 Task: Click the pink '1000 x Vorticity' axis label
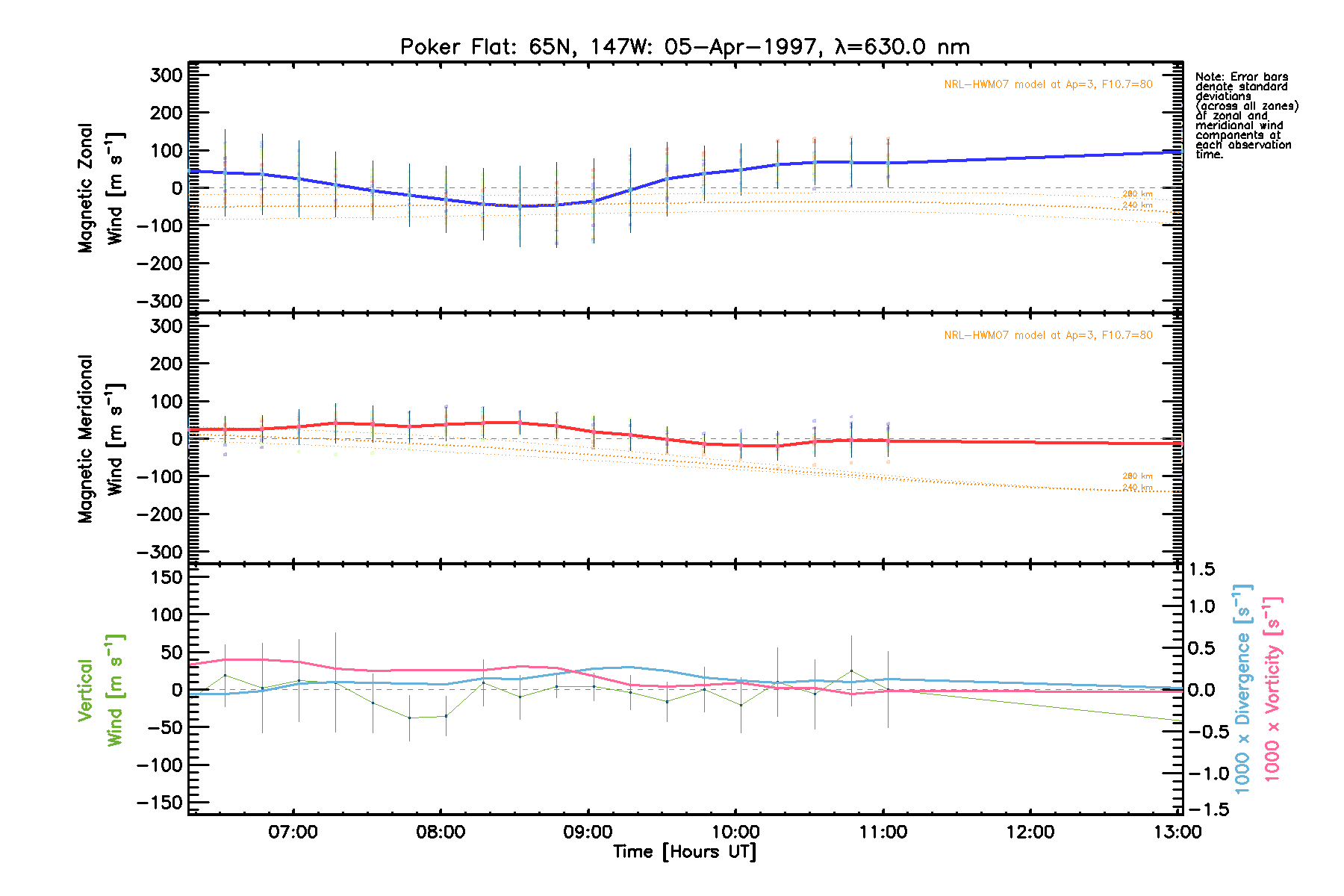[x=1272, y=688]
